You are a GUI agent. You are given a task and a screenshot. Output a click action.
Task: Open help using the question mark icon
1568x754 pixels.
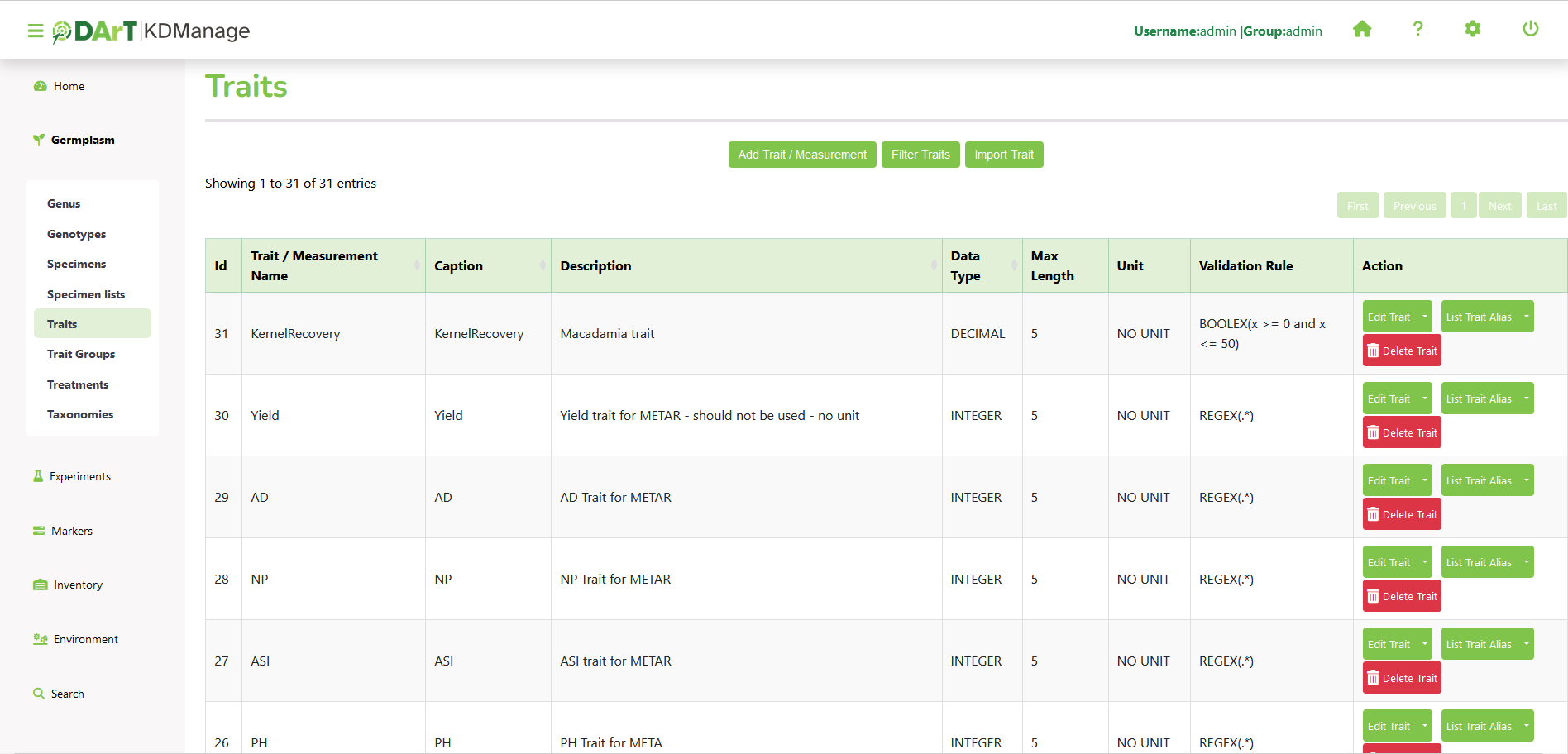pyautogui.click(x=1417, y=30)
